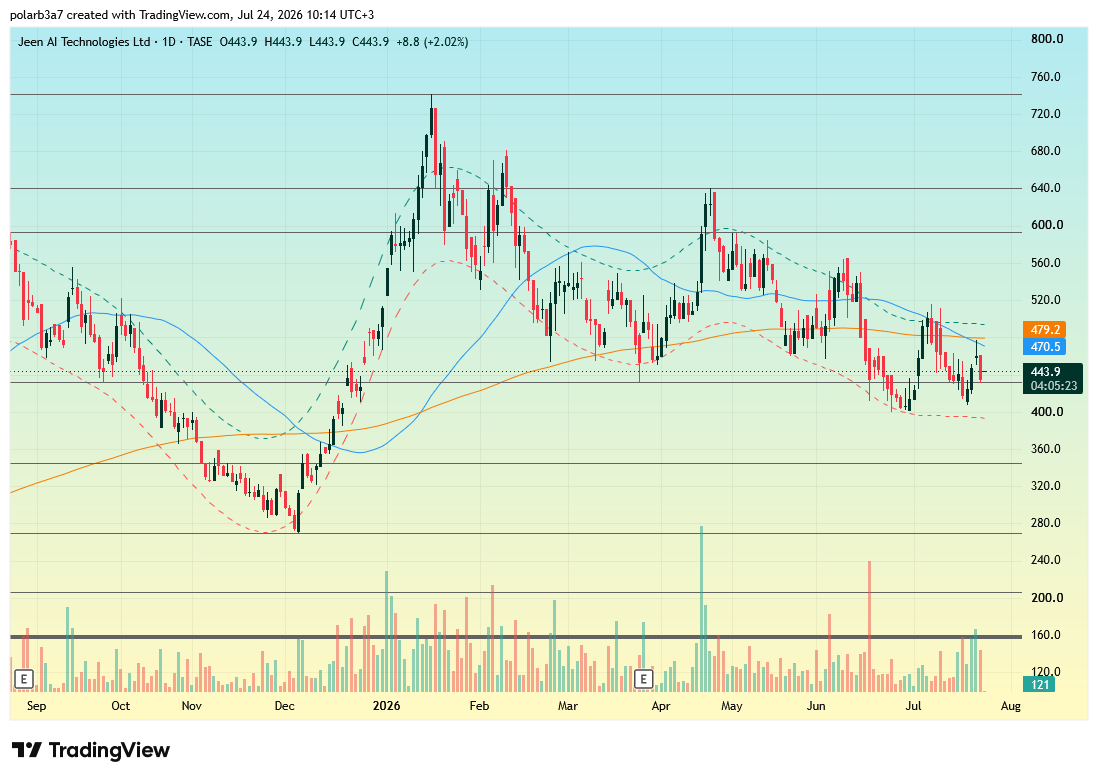Screen dimensions: 1098x780
Task: Click the 760.0 price axis label
Action: coord(1047,77)
